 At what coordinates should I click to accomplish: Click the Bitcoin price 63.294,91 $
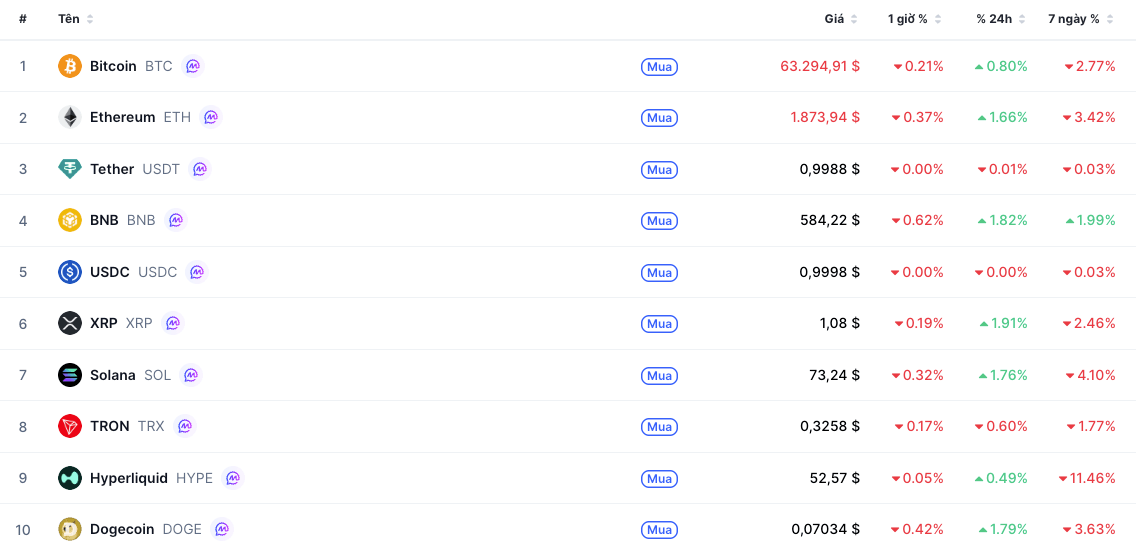(x=820, y=67)
